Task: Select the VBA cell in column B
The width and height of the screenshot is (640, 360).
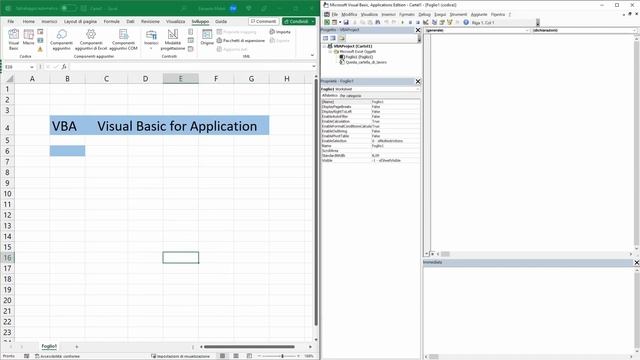Action: pos(67,125)
